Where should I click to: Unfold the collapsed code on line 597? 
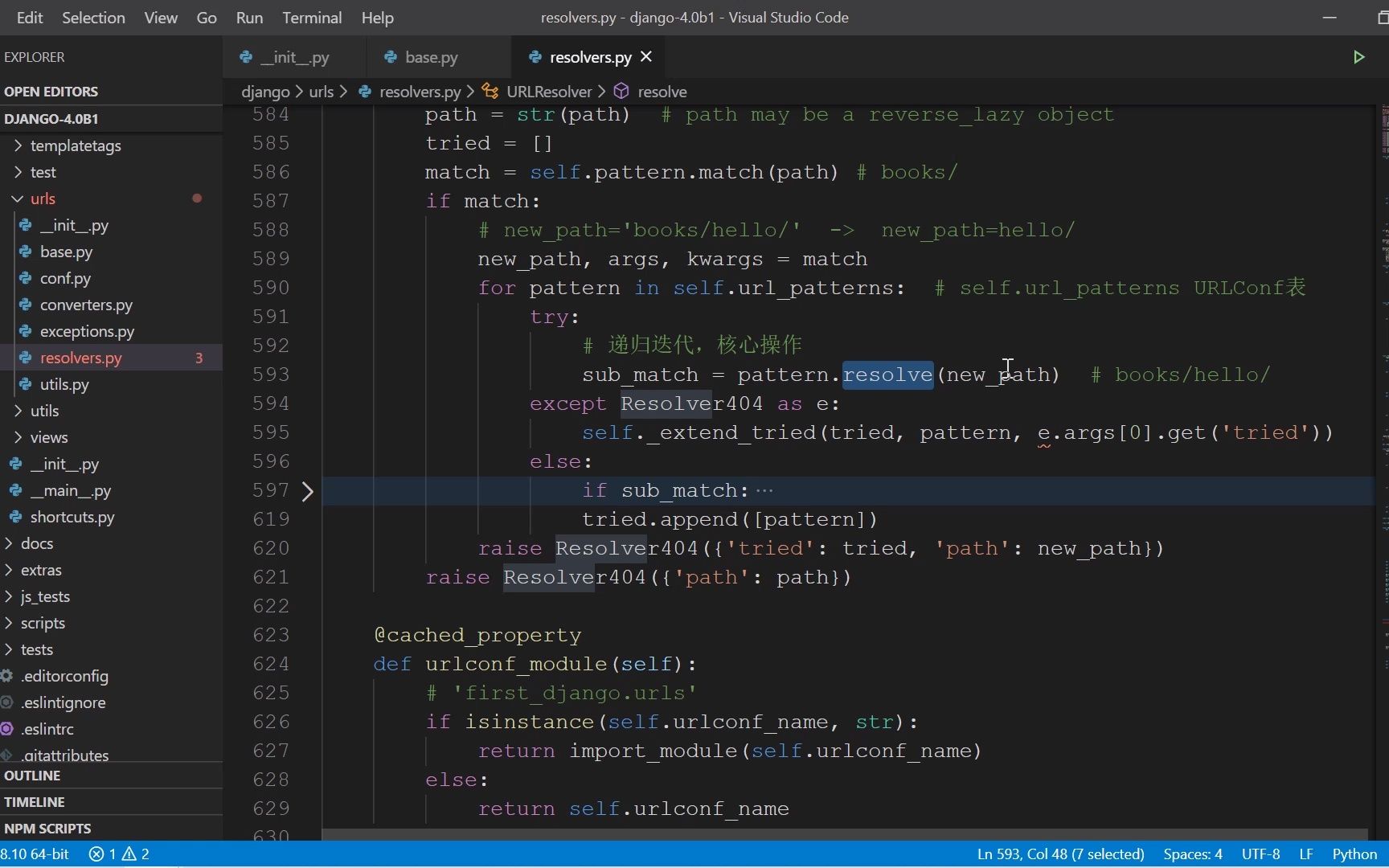click(x=308, y=491)
